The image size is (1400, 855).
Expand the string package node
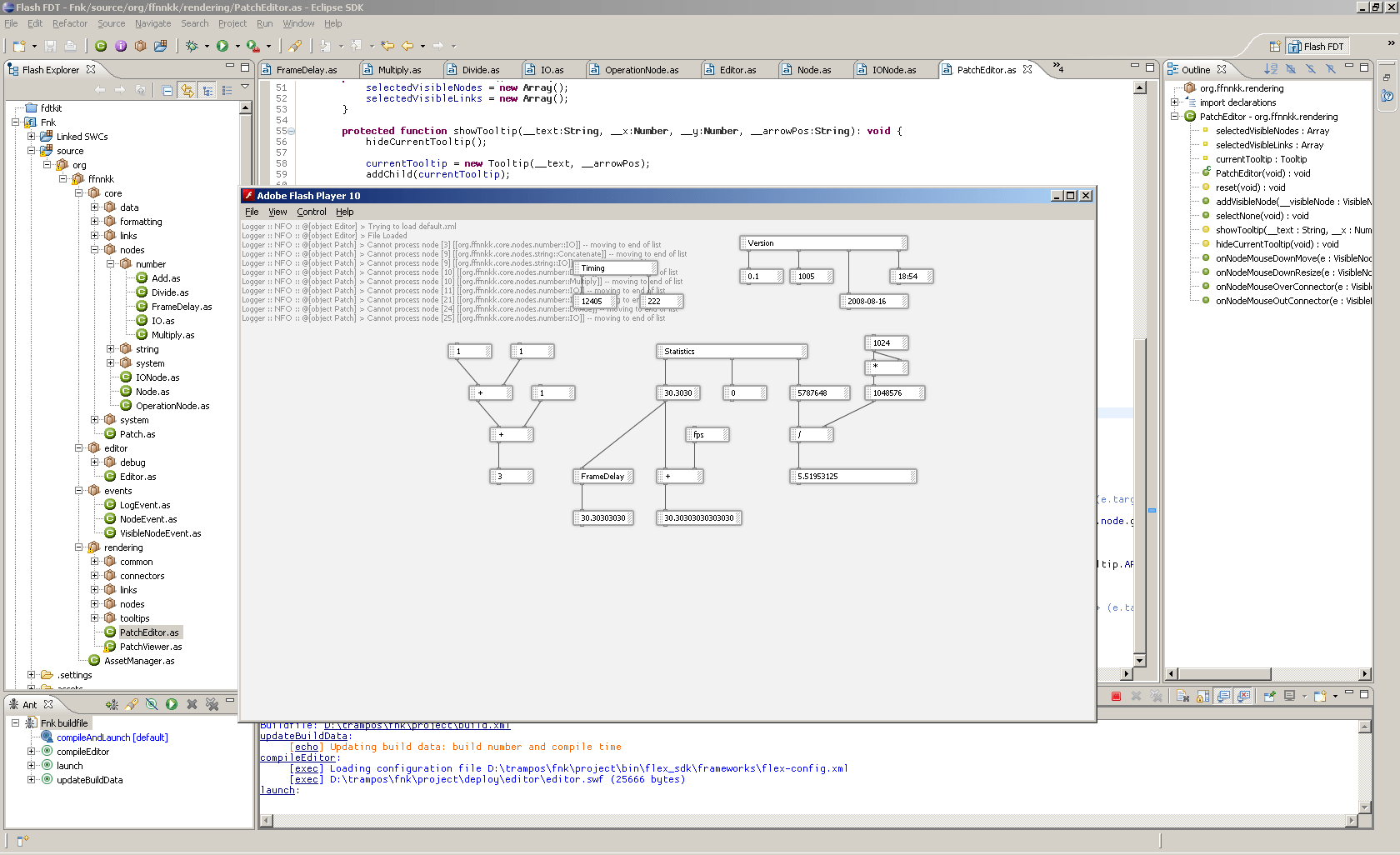point(110,349)
